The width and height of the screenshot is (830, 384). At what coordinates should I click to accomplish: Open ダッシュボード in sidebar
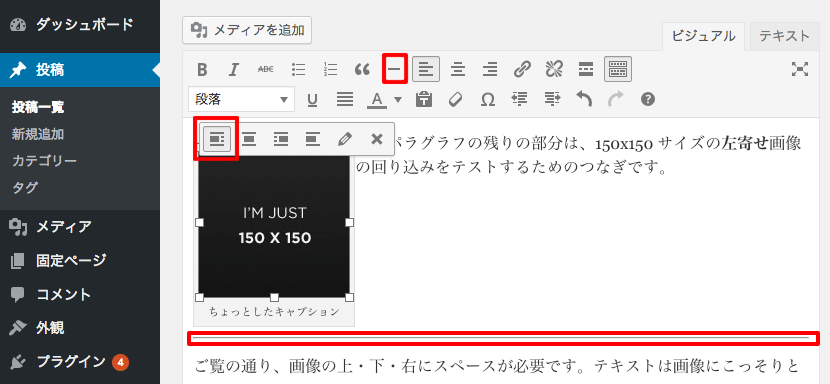pos(80,25)
